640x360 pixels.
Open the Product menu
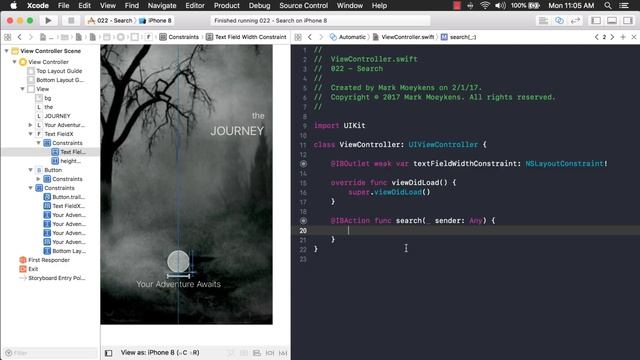(x=227, y=6)
